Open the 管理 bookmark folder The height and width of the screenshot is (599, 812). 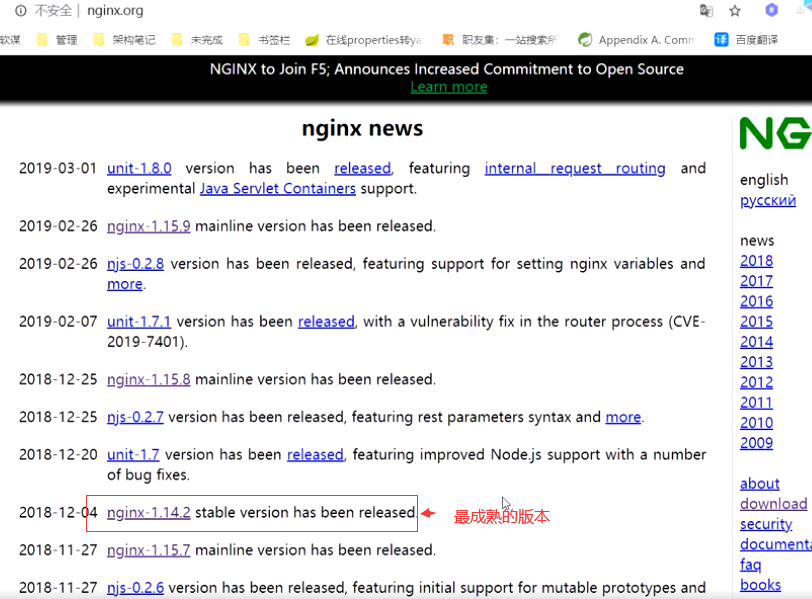point(57,40)
